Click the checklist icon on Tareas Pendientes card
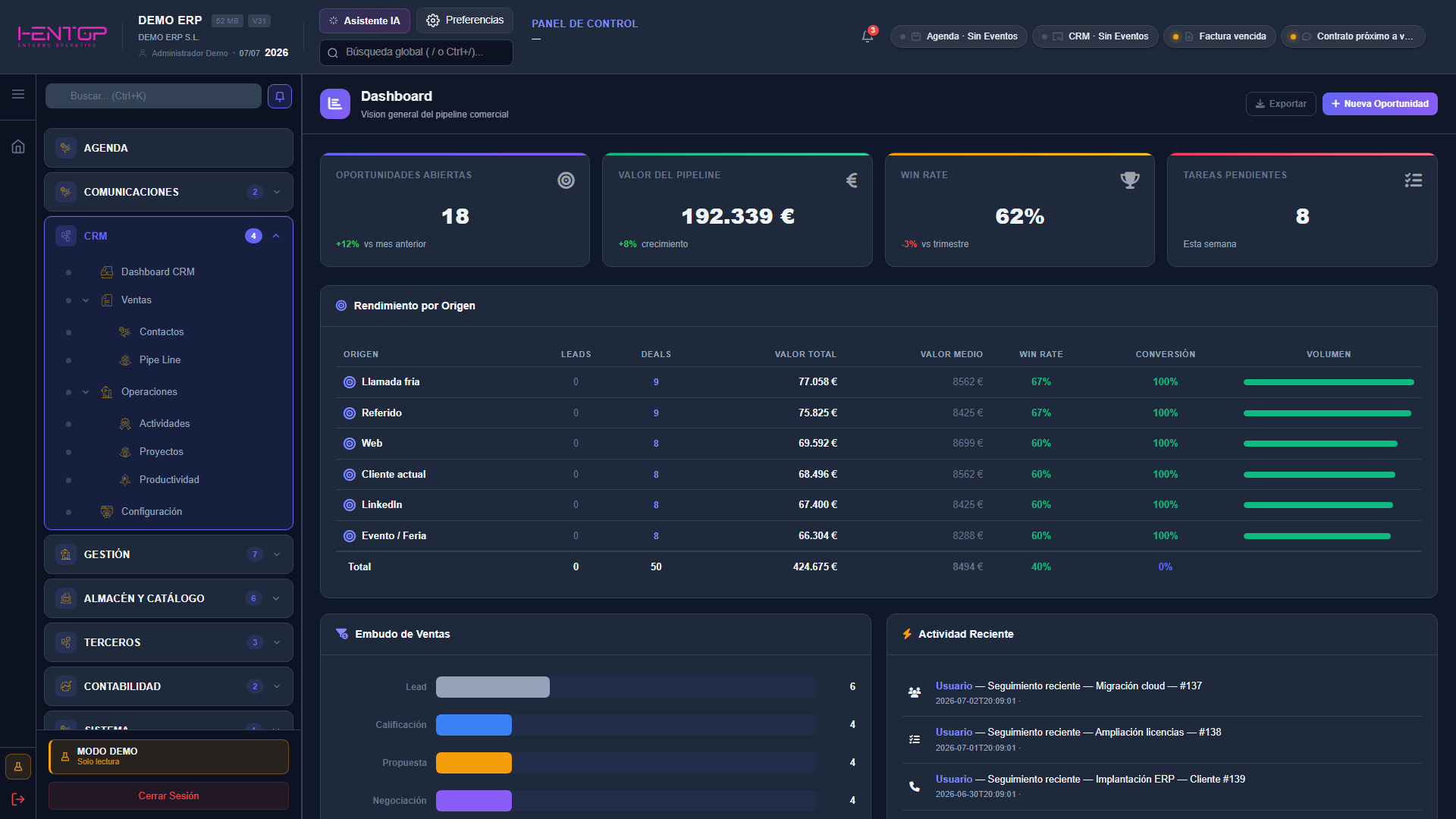The image size is (1456, 819). point(1413,180)
